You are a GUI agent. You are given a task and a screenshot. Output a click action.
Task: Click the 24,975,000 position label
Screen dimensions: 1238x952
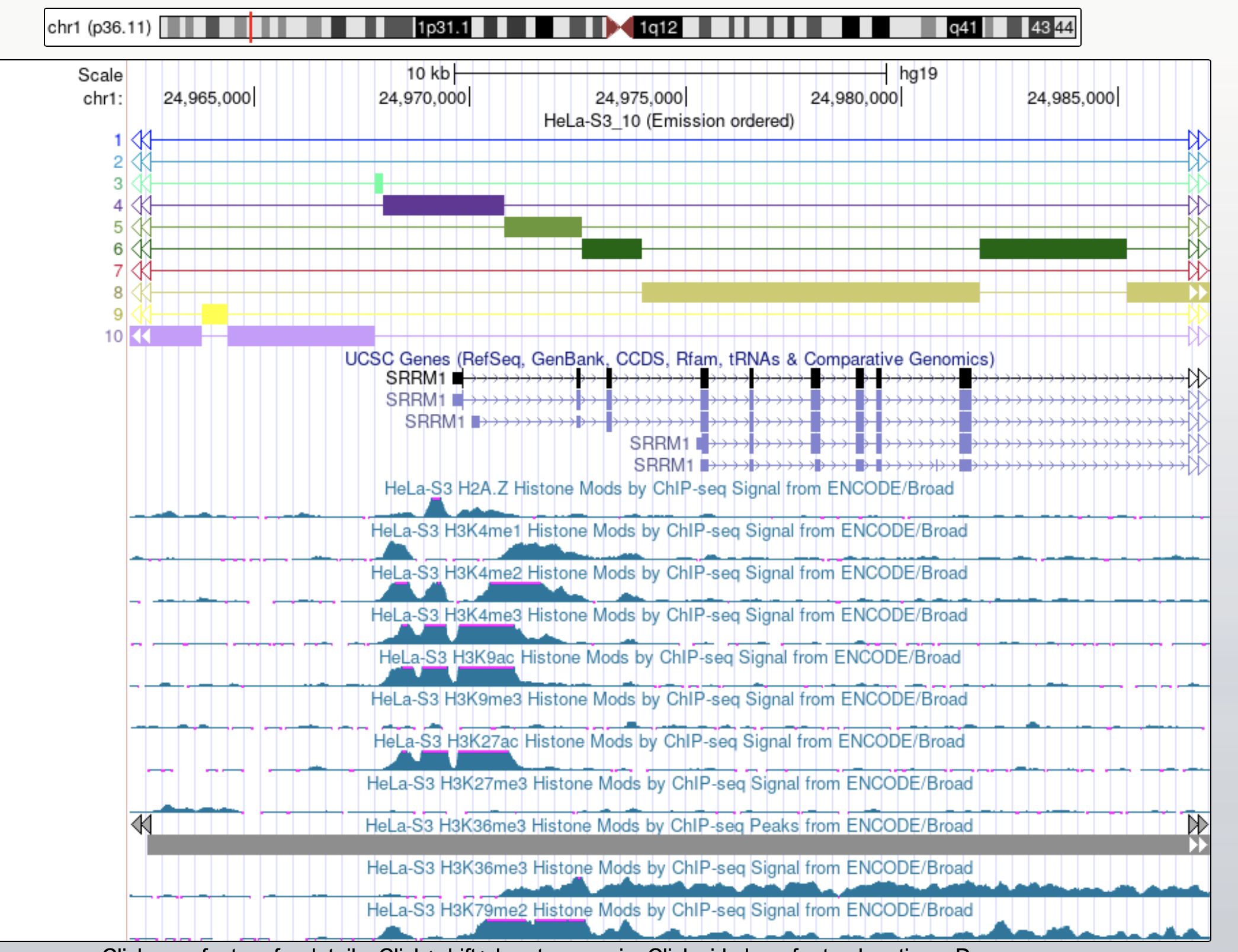[639, 98]
